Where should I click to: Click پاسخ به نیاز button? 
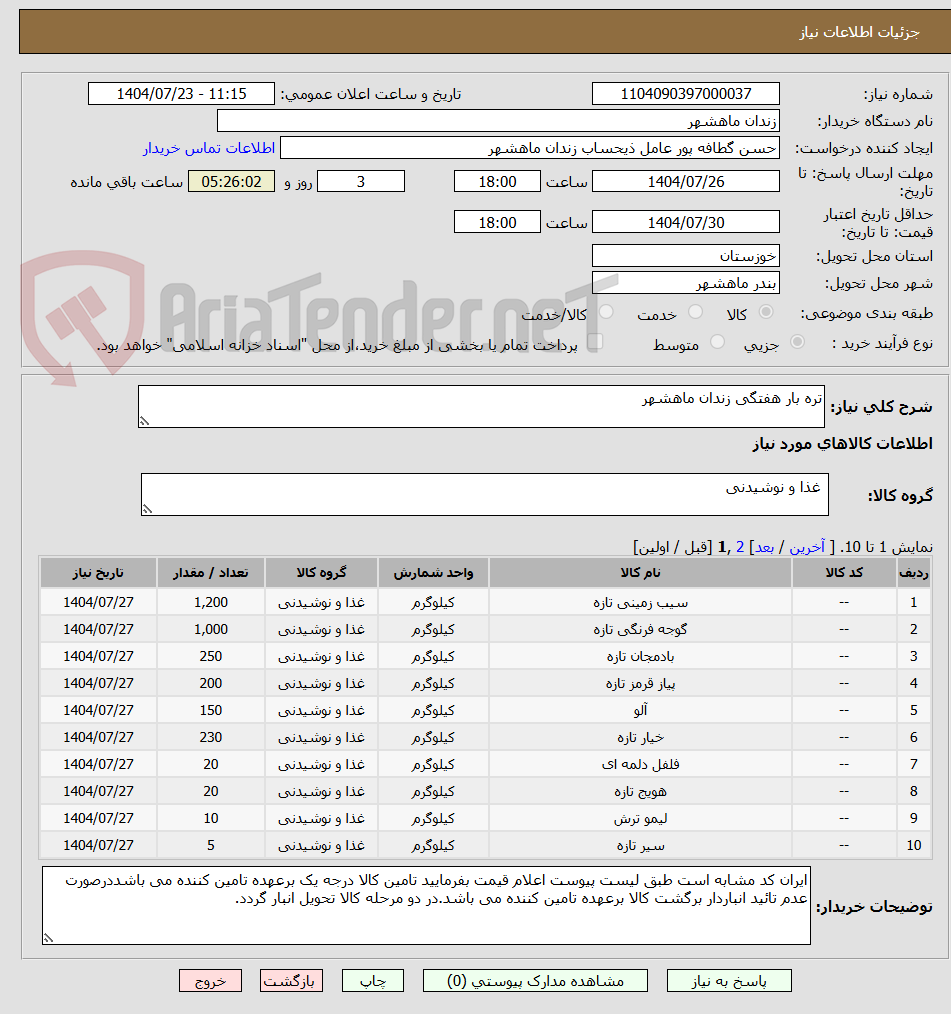[729, 981]
